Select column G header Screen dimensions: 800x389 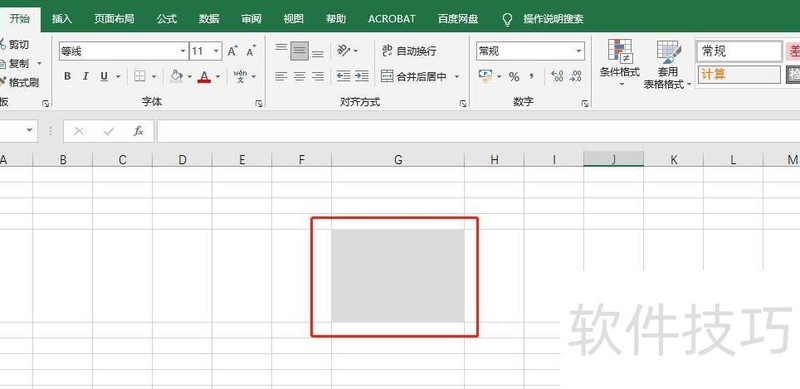coord(398,160)
